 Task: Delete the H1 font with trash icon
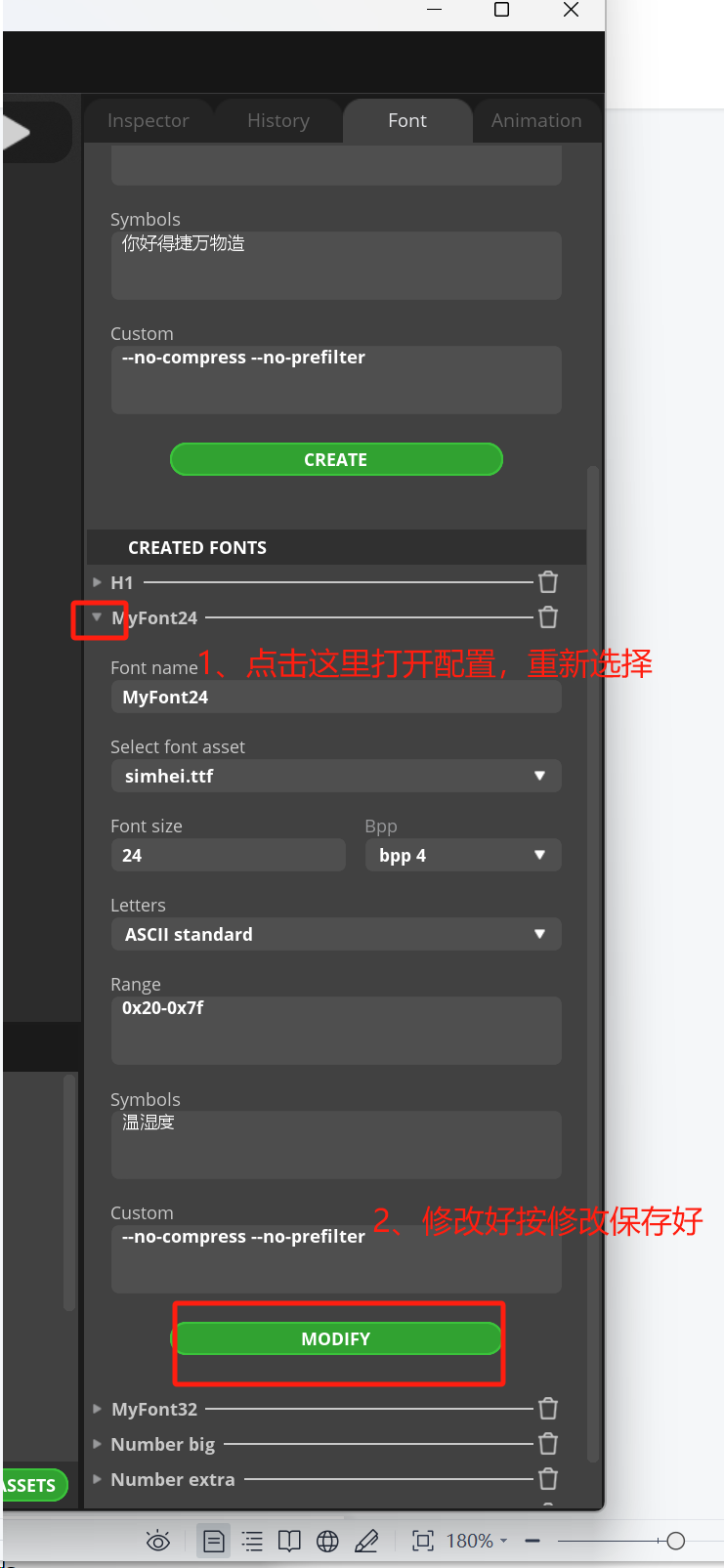pyautogui.click(x=548, y=582)
